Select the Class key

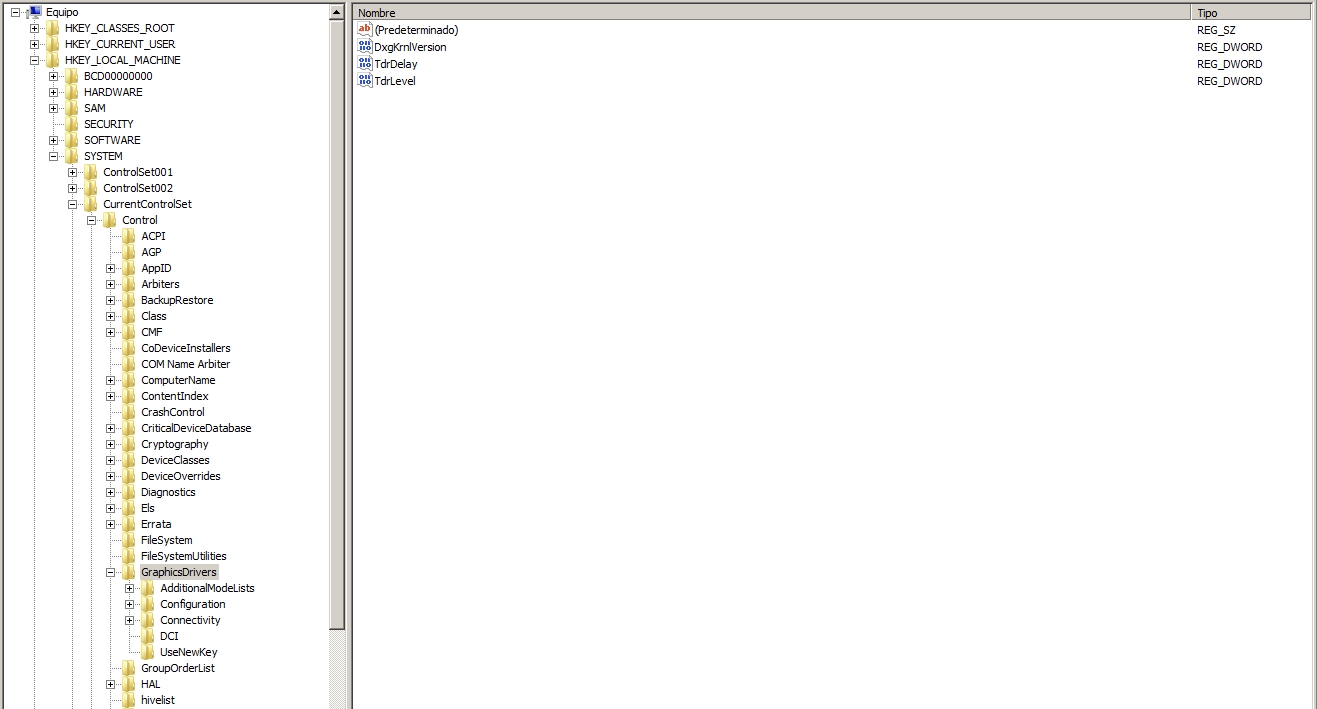pyautogui.click(x=154, y=316)
